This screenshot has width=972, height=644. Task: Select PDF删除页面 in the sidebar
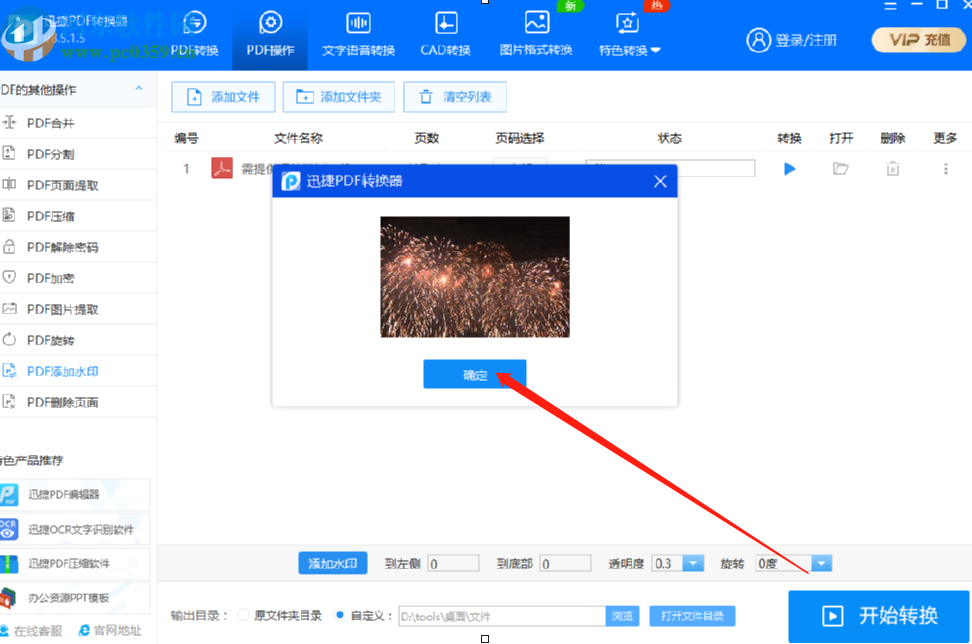coord(77,402)
